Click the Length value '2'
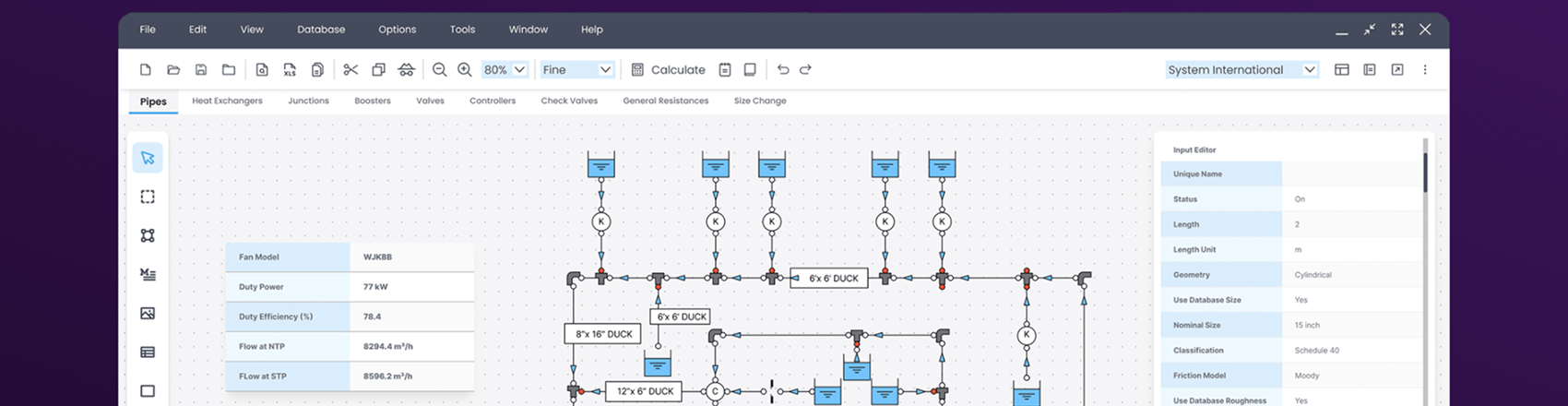Viewport: 1568px width, 406px height. click(1297, 224)
